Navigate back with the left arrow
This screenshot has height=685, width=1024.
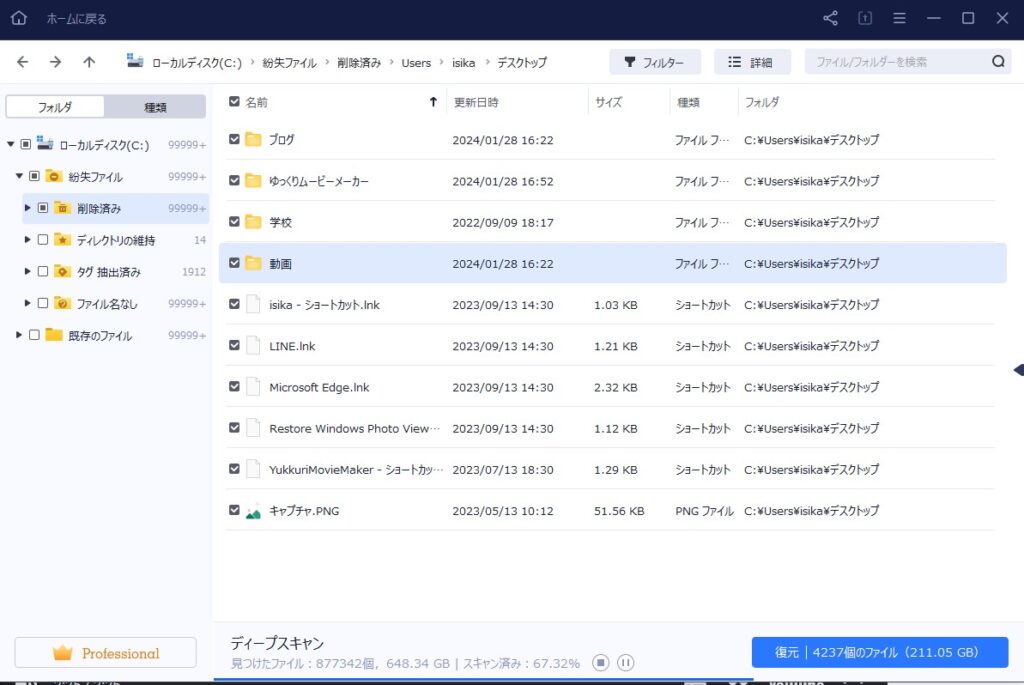pyautogui.click(x=23, y=62)
